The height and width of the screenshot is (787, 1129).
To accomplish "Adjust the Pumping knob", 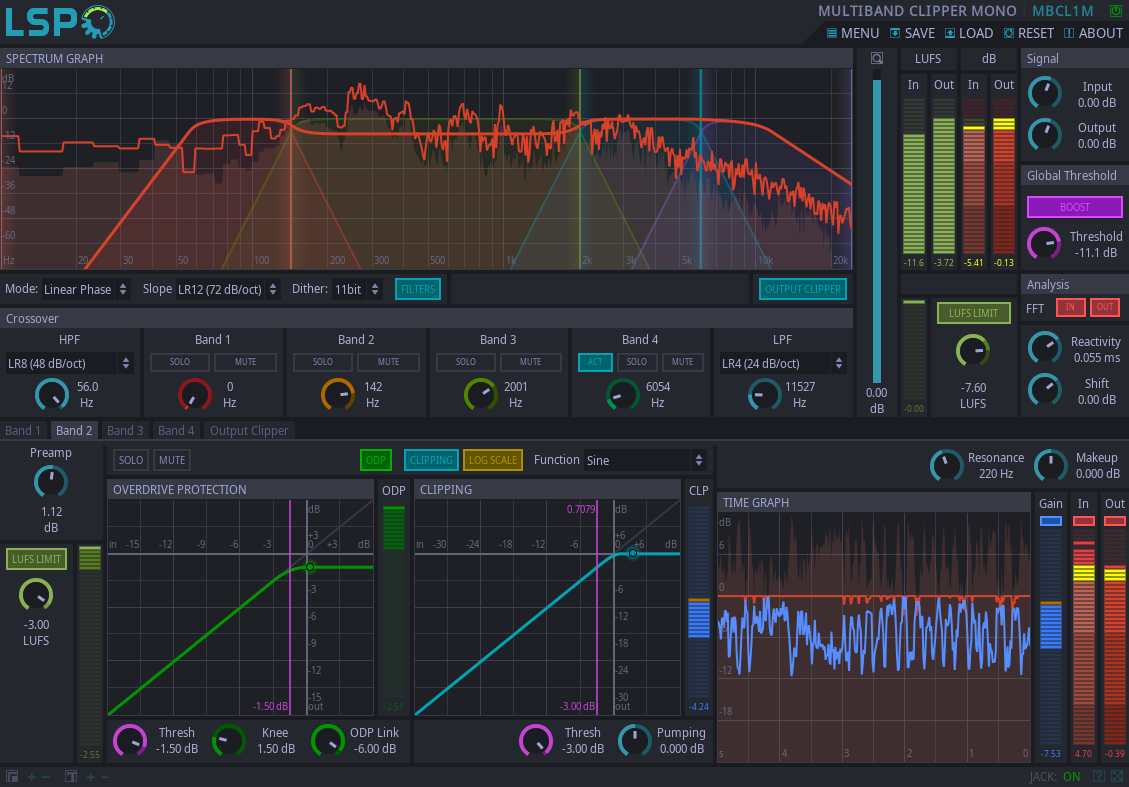I will pyautogui.click(x=634, y=740).
